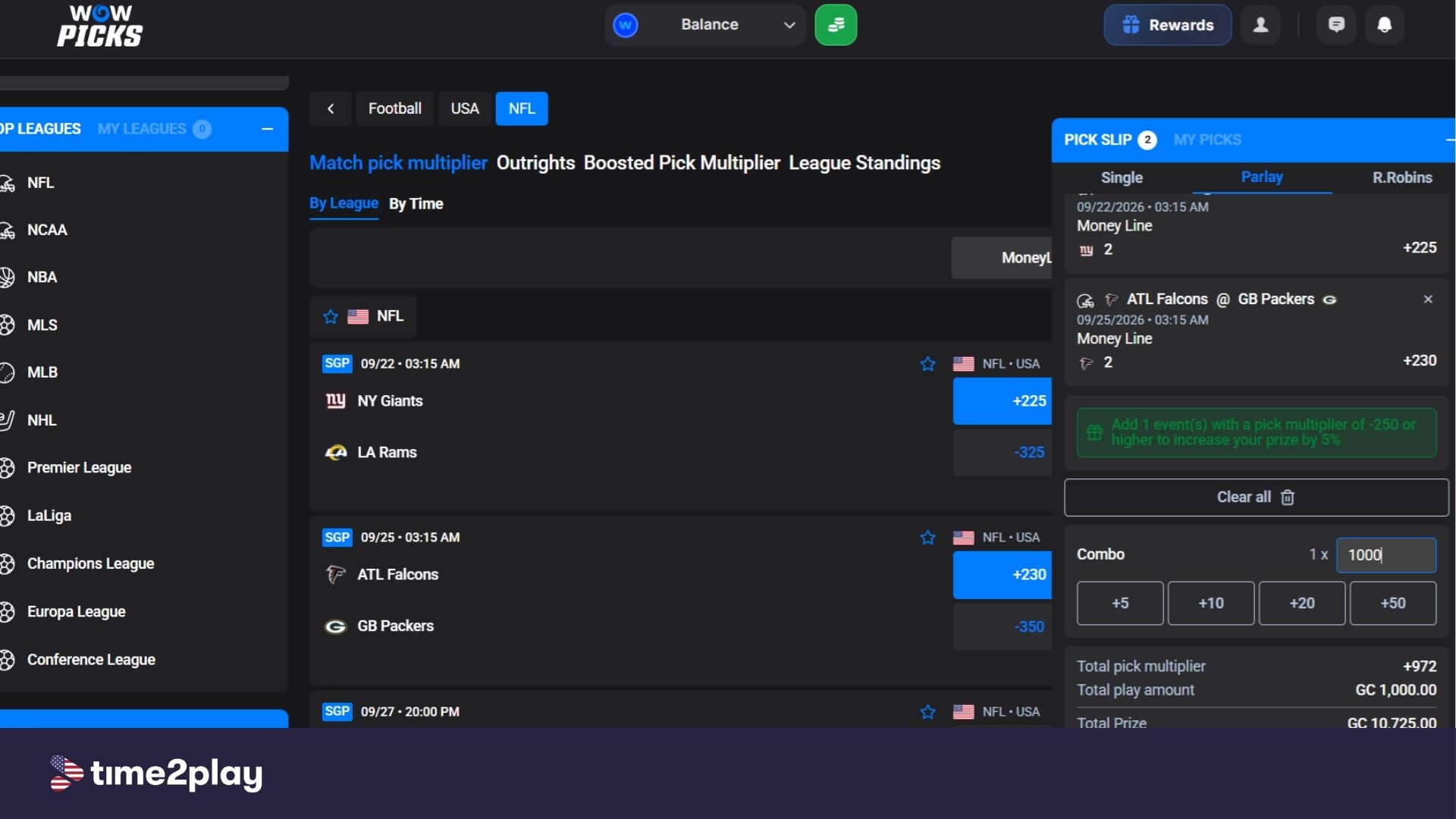Click the Combo amount input field
1456x819 pixels.
pos(1386,555)
